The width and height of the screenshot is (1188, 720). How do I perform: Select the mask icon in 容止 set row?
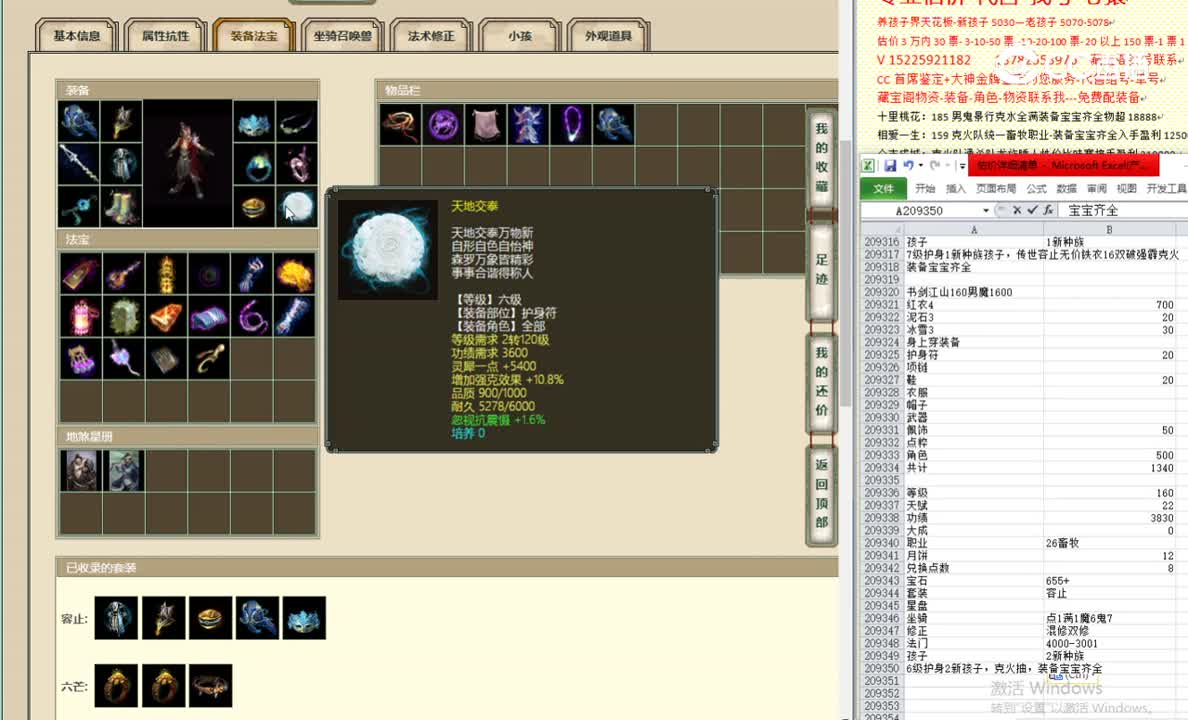304,618
